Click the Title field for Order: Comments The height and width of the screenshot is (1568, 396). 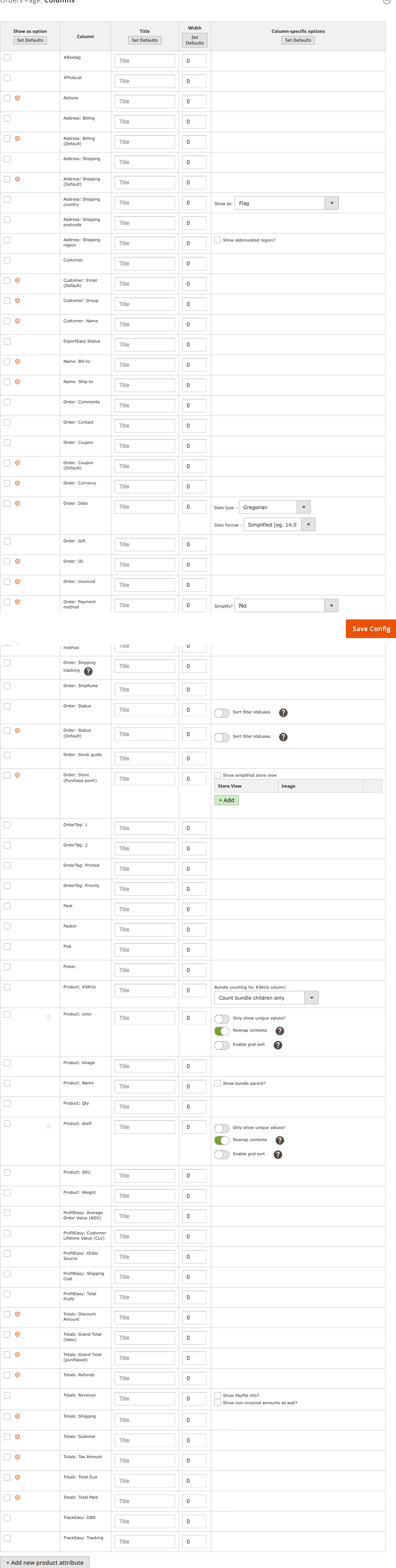tap(145, 405)
